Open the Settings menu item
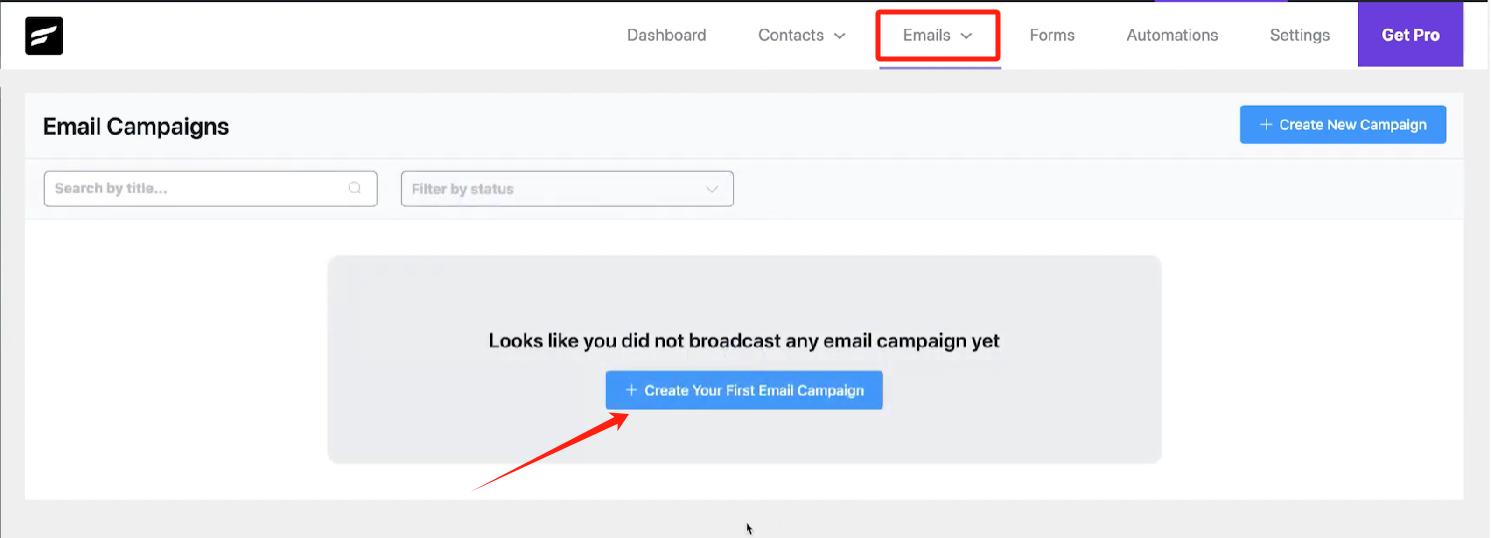This screenshot has height=538, width=1491. point(1299,35)
